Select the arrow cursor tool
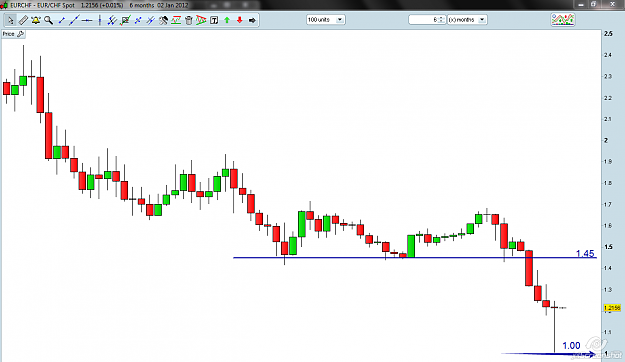The image size is (625, 362). coord(10,20)
